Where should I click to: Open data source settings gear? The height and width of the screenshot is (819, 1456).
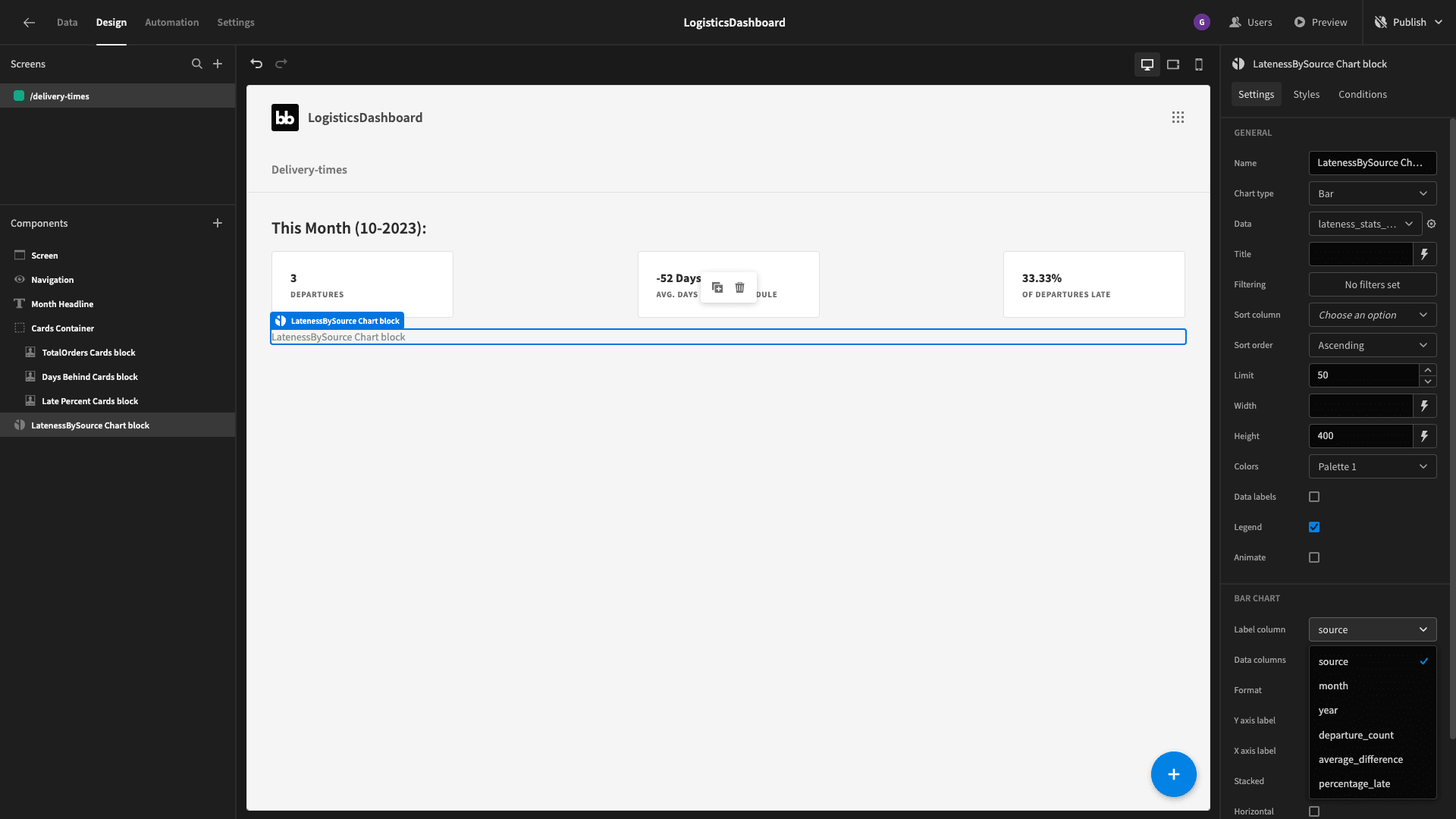pyautogui.click(x=1432, y=224)
